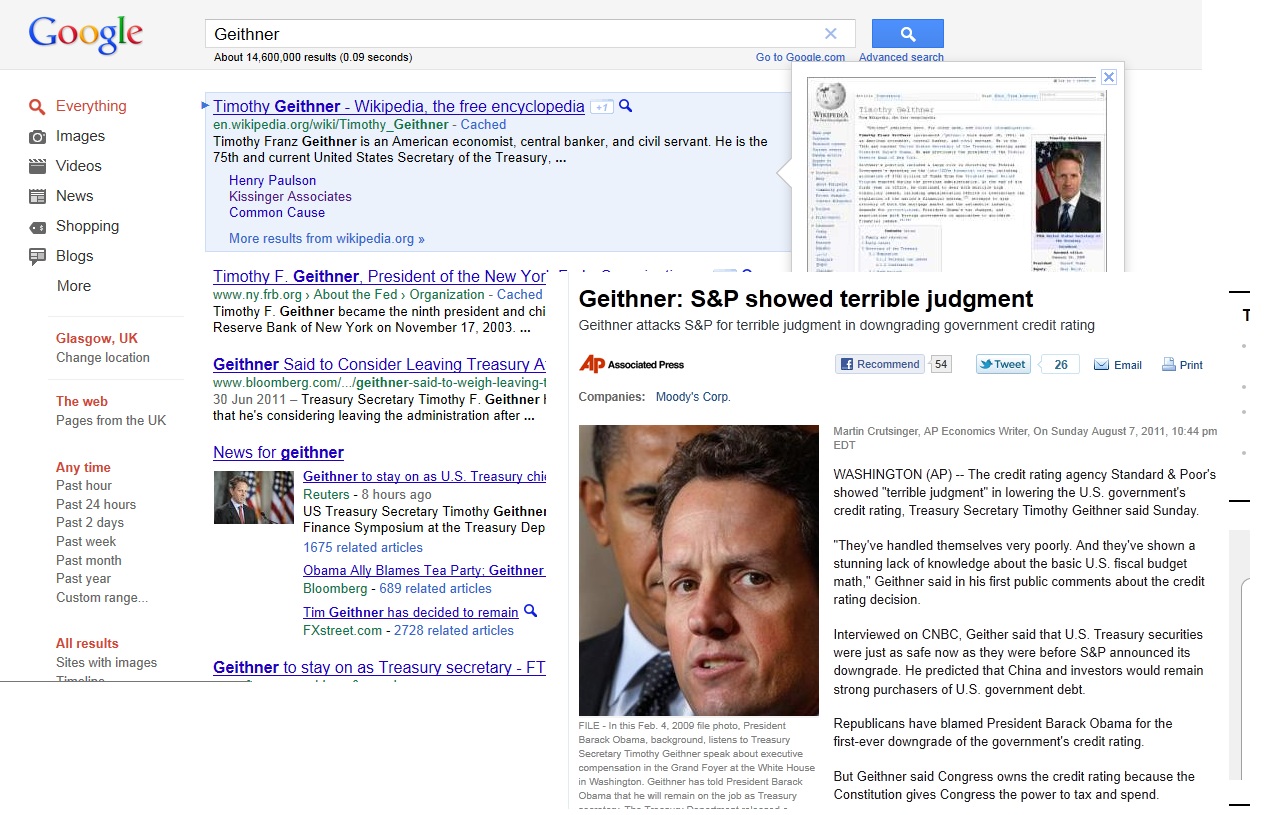Open Cached link of ny.frb.org result

[520, 295]
